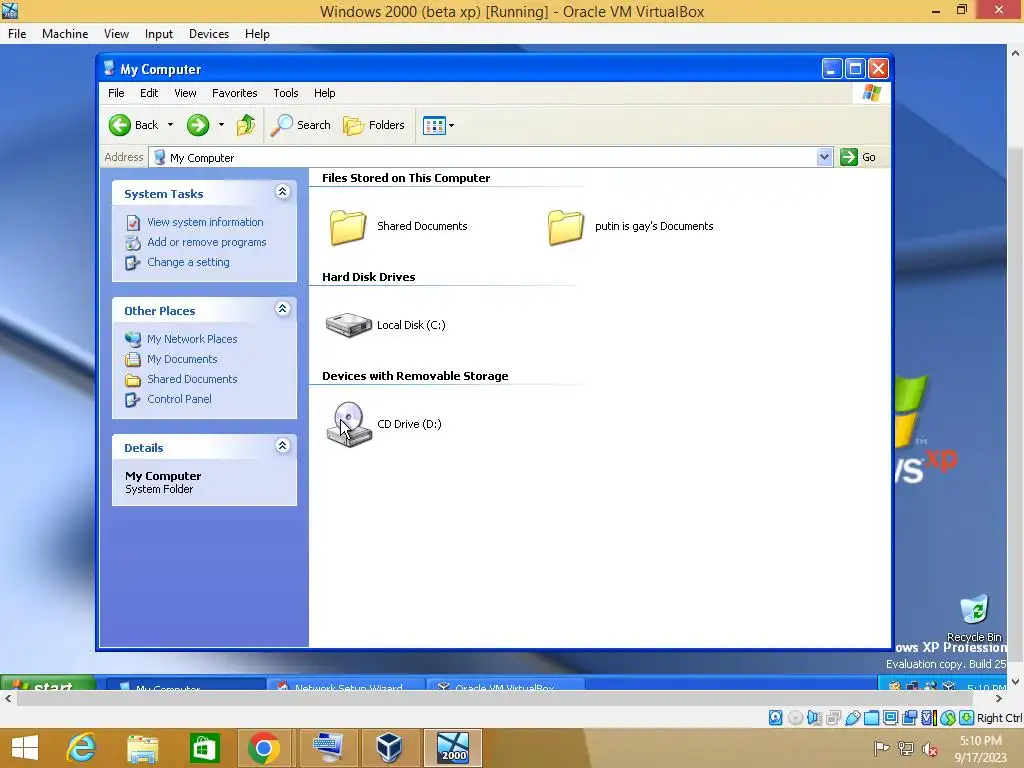
Task: Open My Computer View menu
Action: [185, 93]
